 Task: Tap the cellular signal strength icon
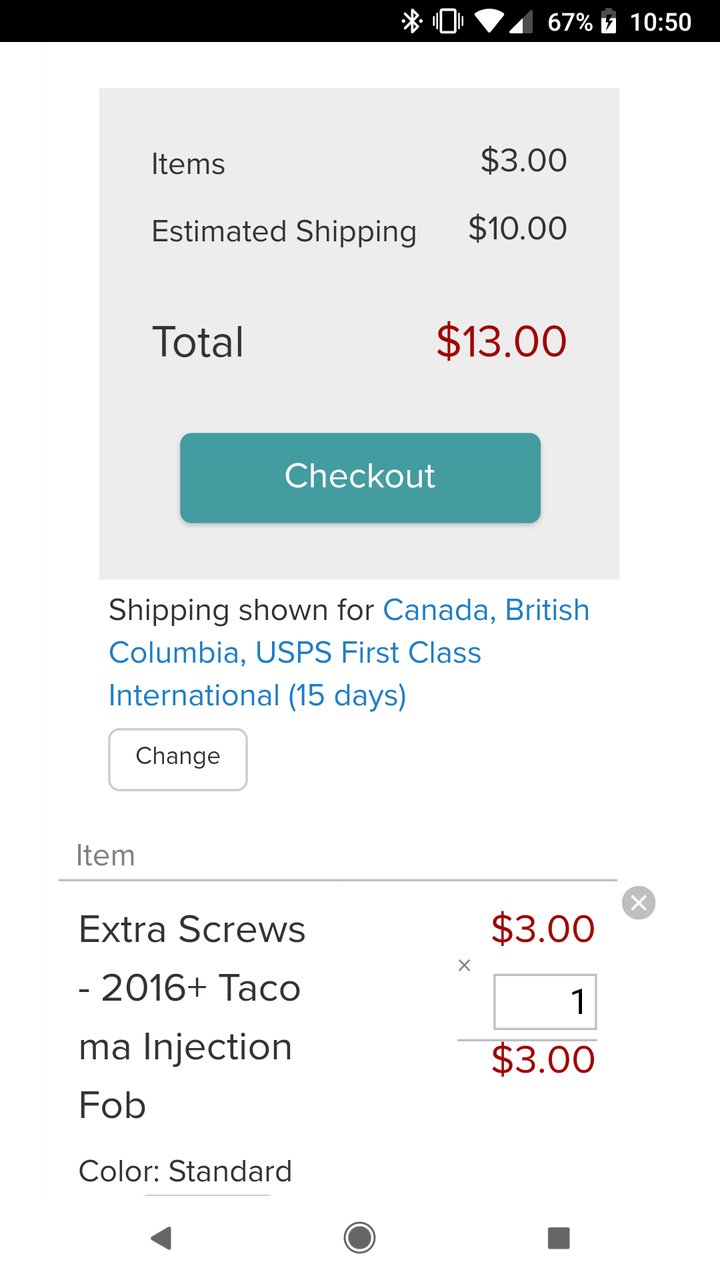pyautogui.click(x=521, y=21)
